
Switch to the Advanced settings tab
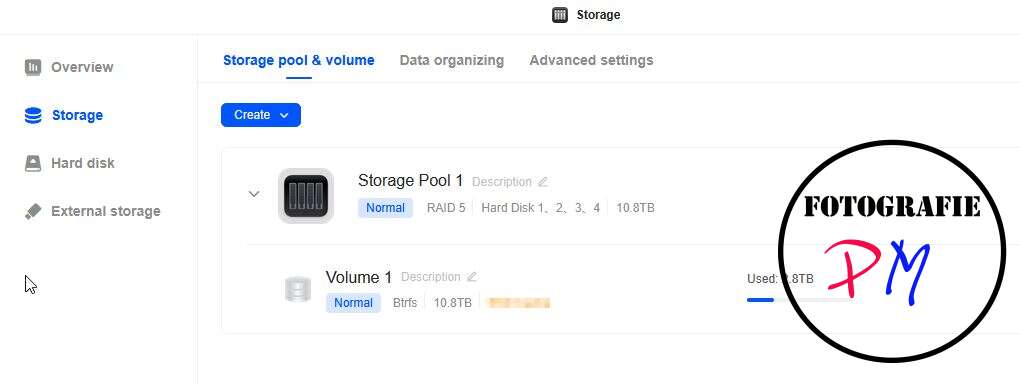(591, 61)
